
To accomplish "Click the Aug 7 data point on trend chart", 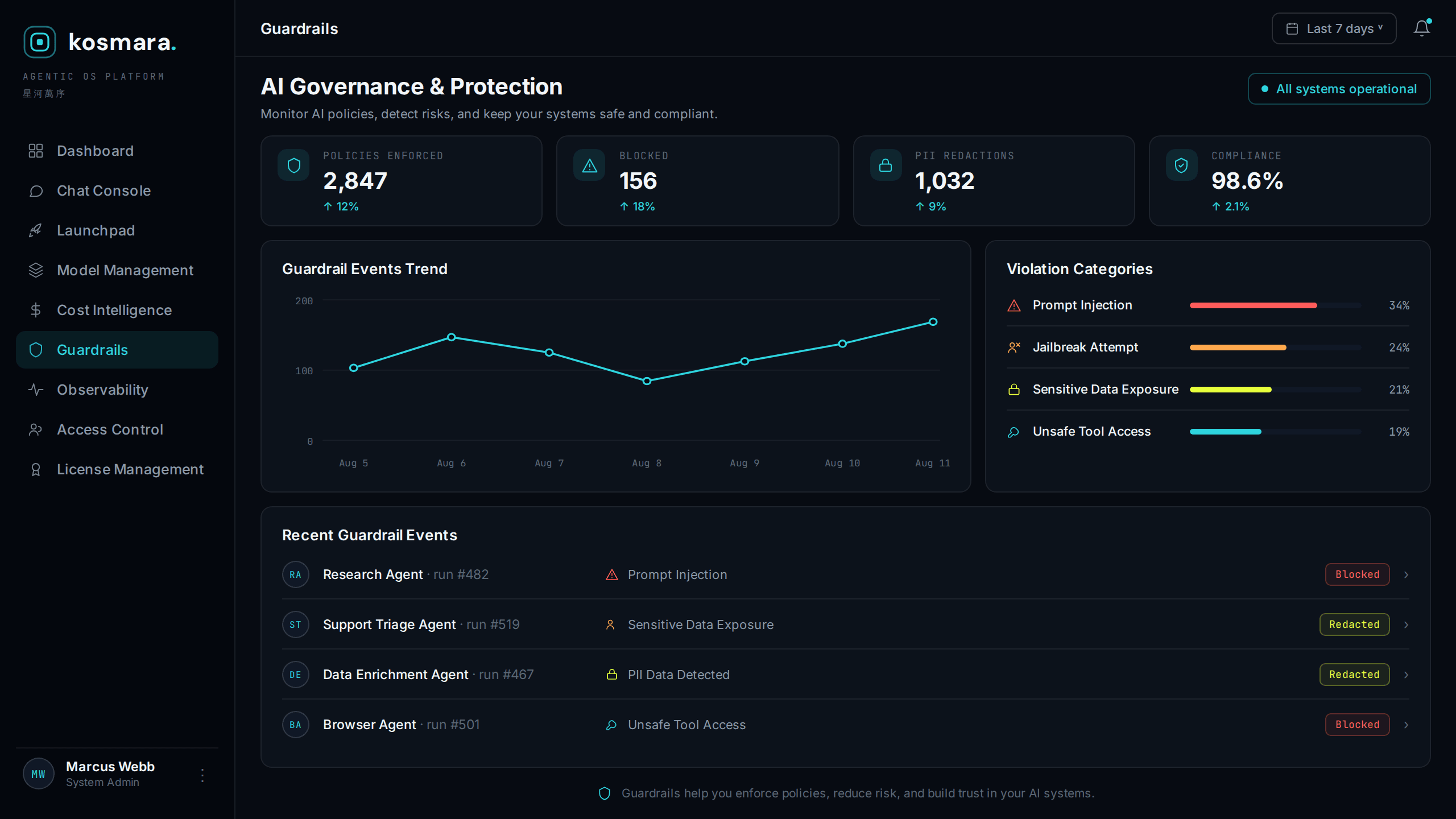I will (x=549, y=353).
